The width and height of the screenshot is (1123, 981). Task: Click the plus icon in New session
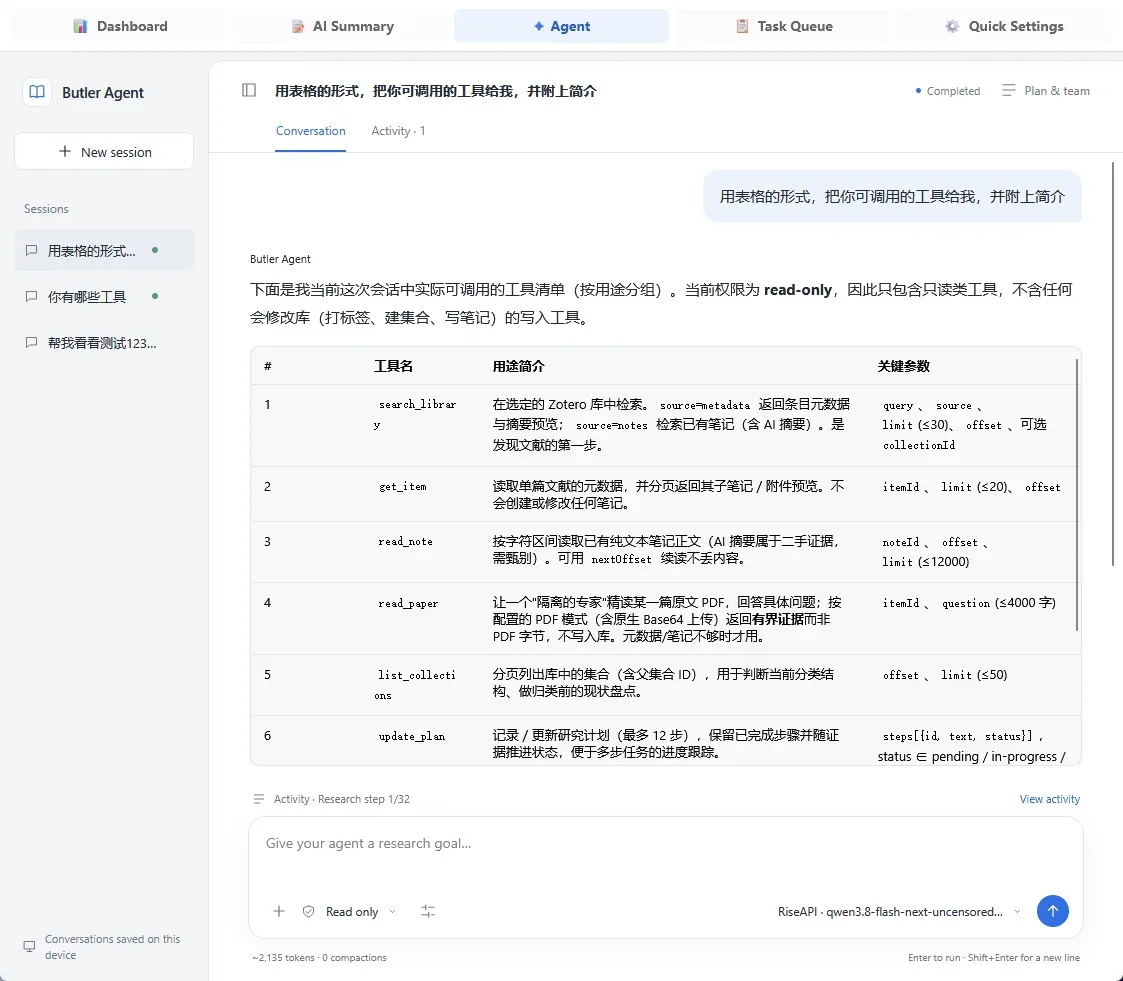coord(64,152)
